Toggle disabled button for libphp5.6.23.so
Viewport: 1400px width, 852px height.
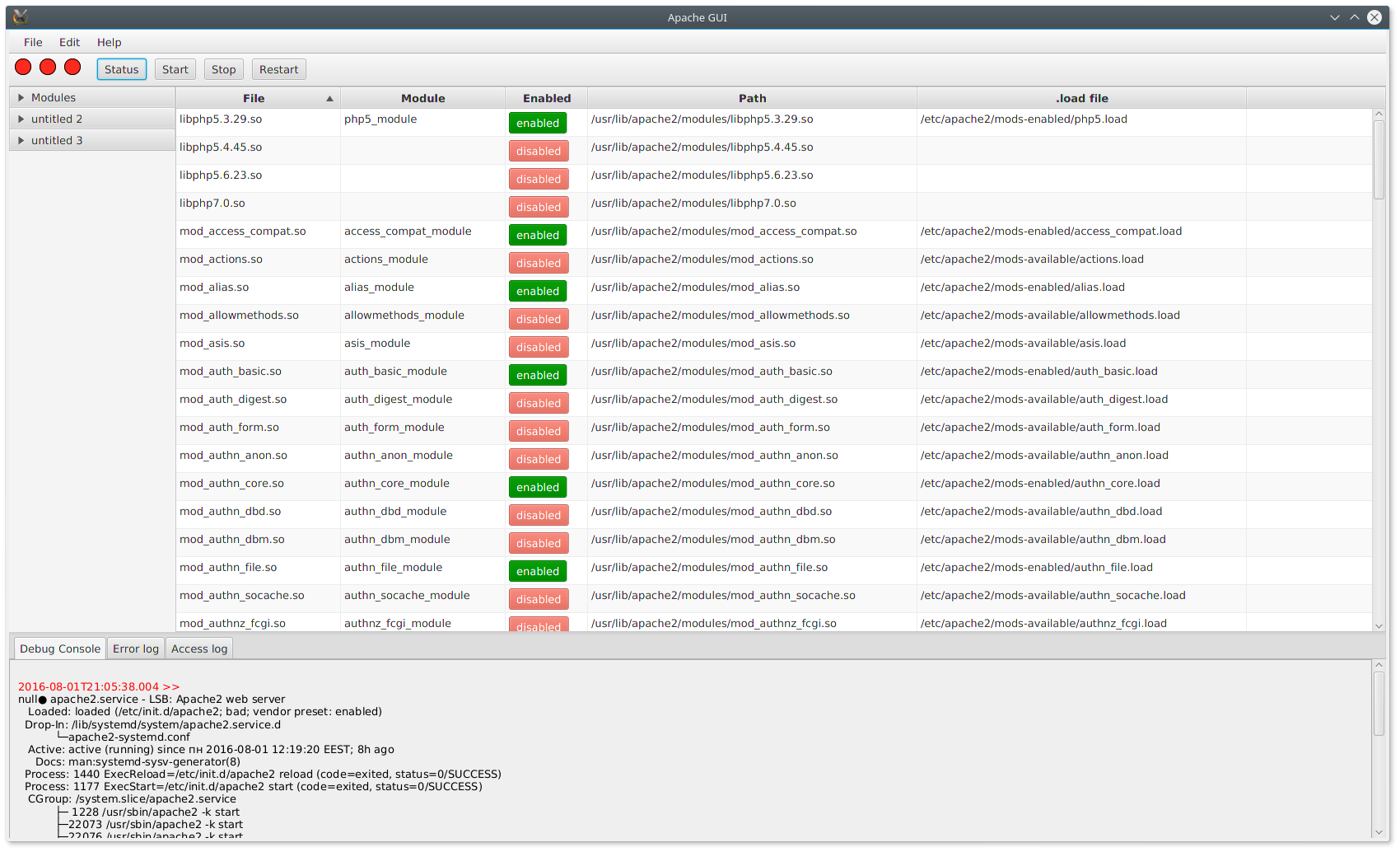point(539,179)
